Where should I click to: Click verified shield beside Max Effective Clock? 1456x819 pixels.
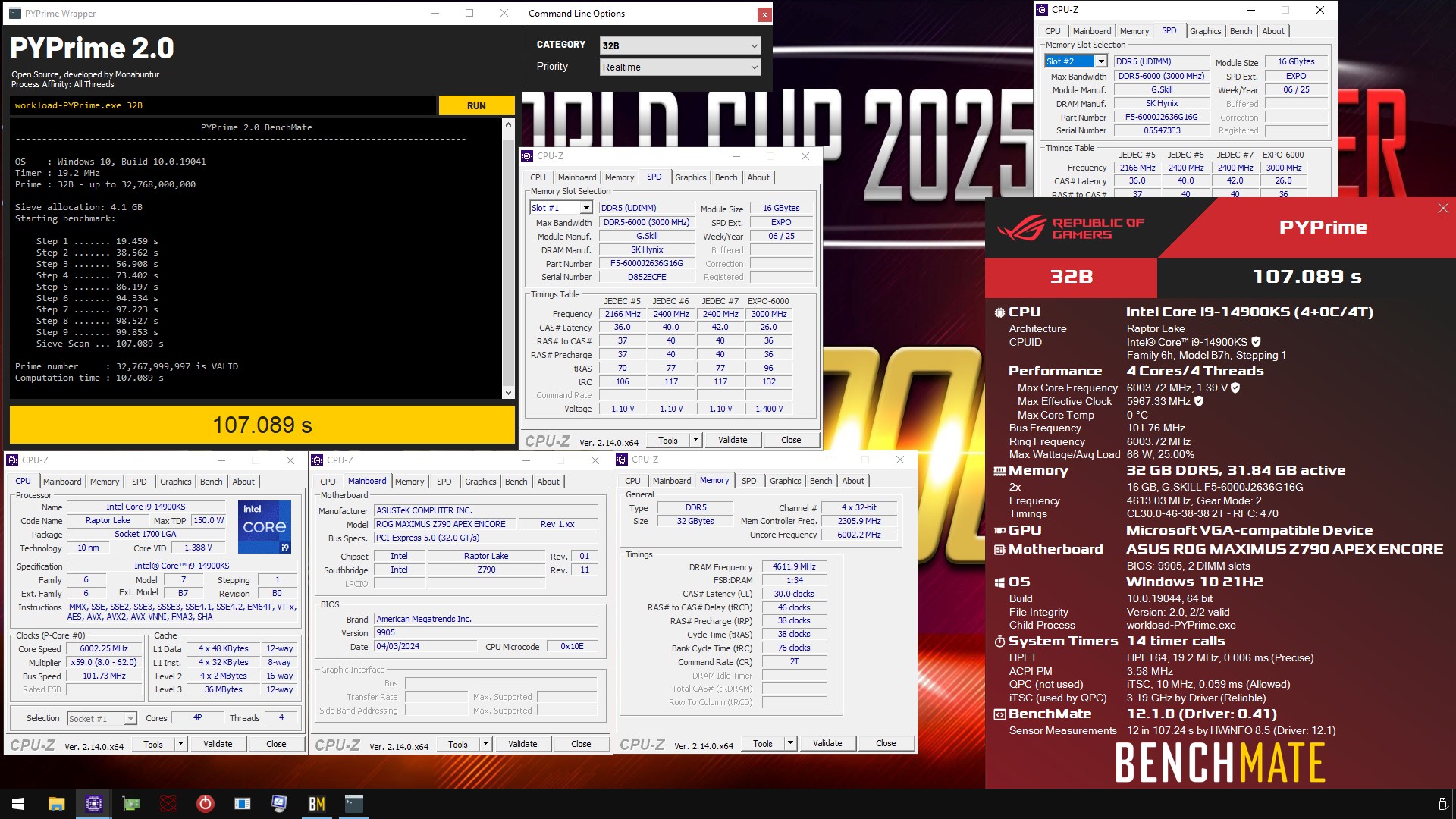1199,401
